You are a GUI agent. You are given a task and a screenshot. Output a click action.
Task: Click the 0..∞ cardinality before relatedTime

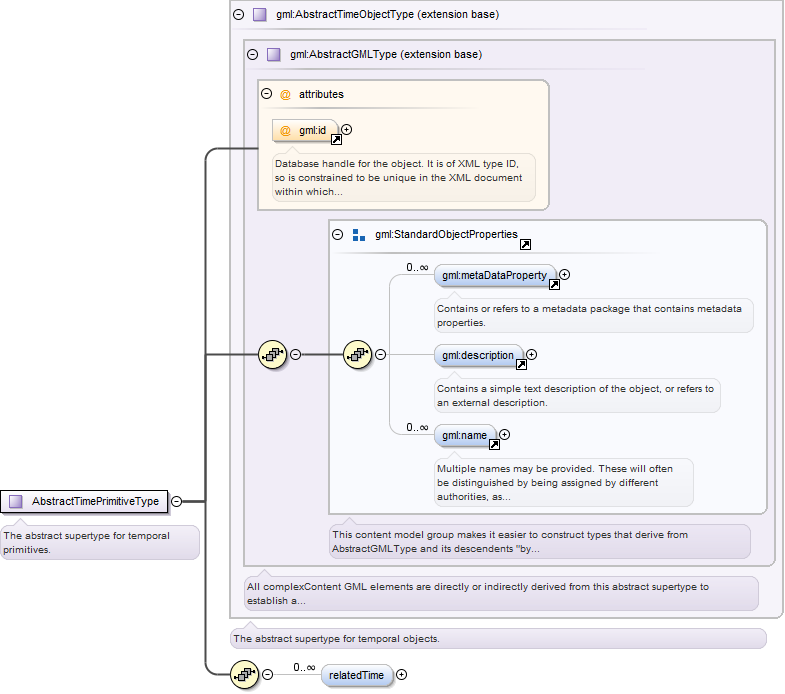(304, 667)
